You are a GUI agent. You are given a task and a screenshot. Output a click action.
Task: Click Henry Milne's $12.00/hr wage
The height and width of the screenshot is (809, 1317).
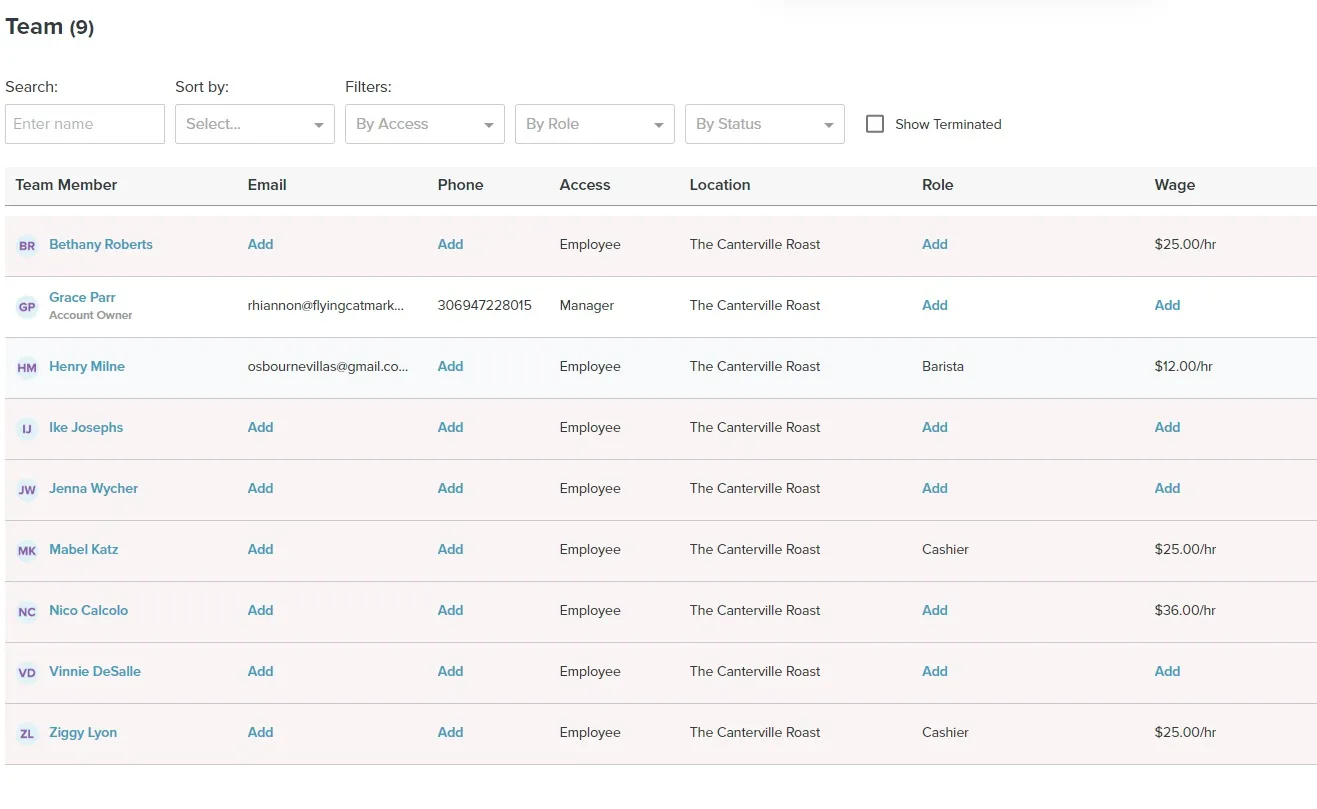tap(1184, 366)
